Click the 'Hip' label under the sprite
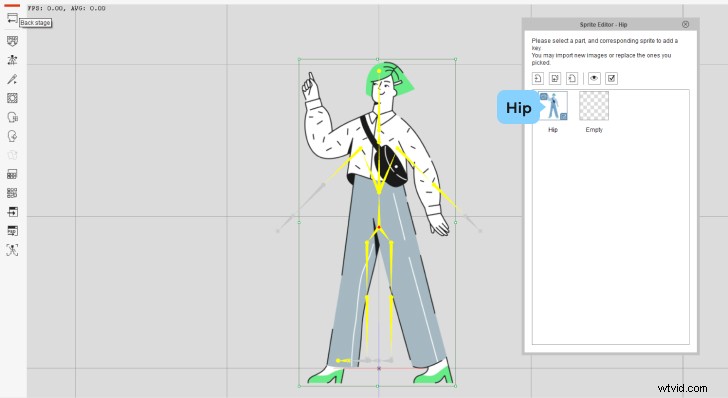 552,130
